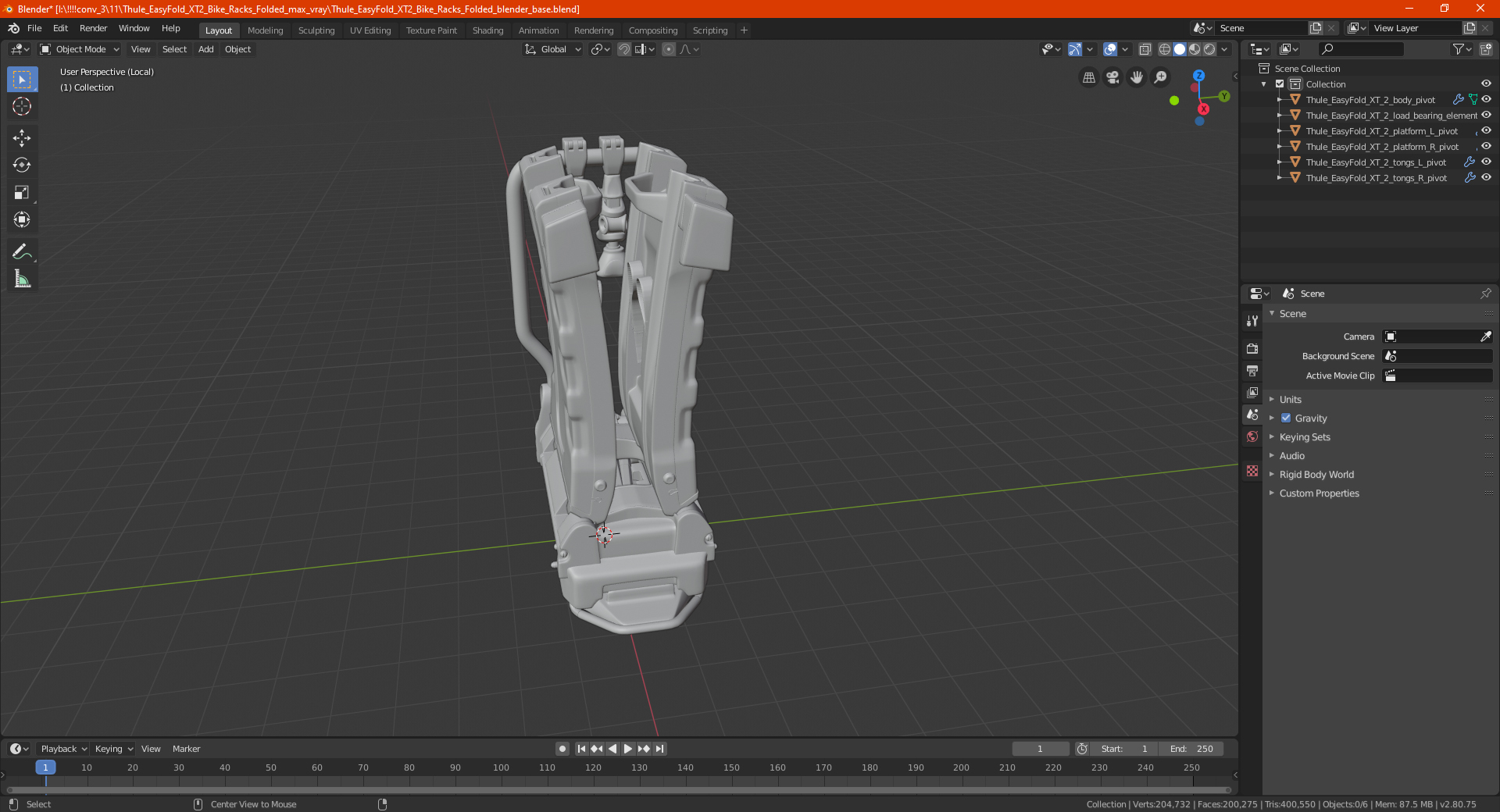Pin the Scene properties panel
1500x812 pixels.
point(1485,294)
